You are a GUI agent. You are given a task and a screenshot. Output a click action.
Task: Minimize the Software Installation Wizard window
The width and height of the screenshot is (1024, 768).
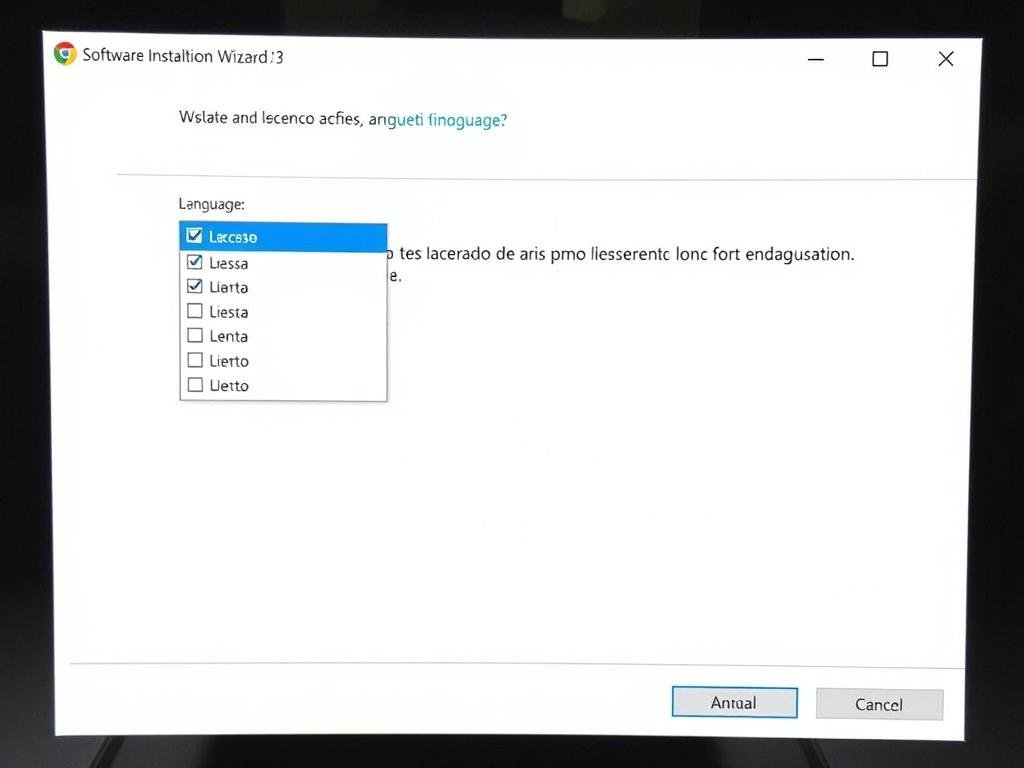pos(816,60)
